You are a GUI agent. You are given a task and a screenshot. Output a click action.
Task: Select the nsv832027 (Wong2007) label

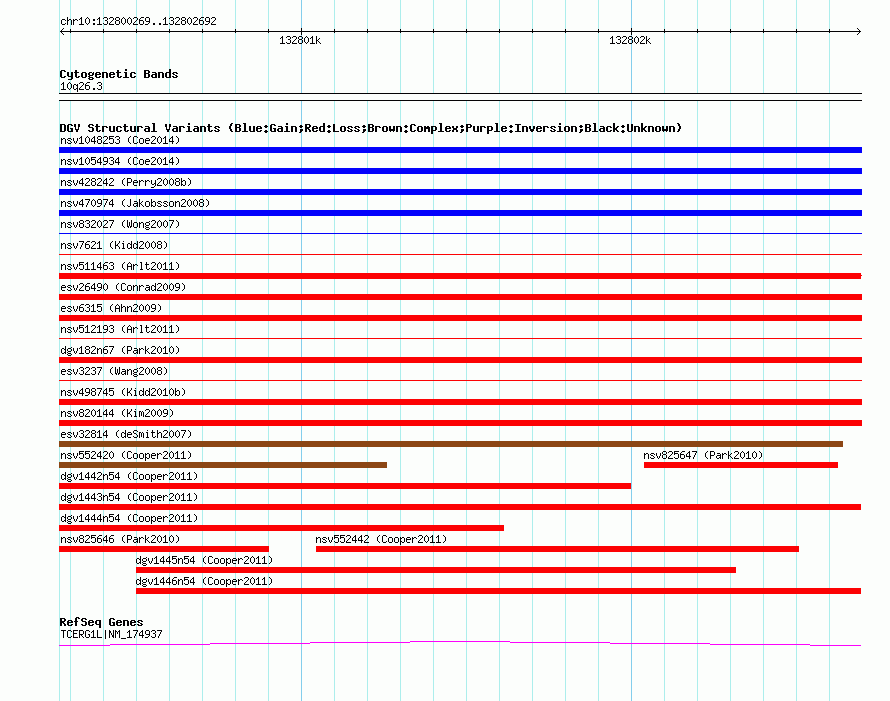[x=120, y=224]
